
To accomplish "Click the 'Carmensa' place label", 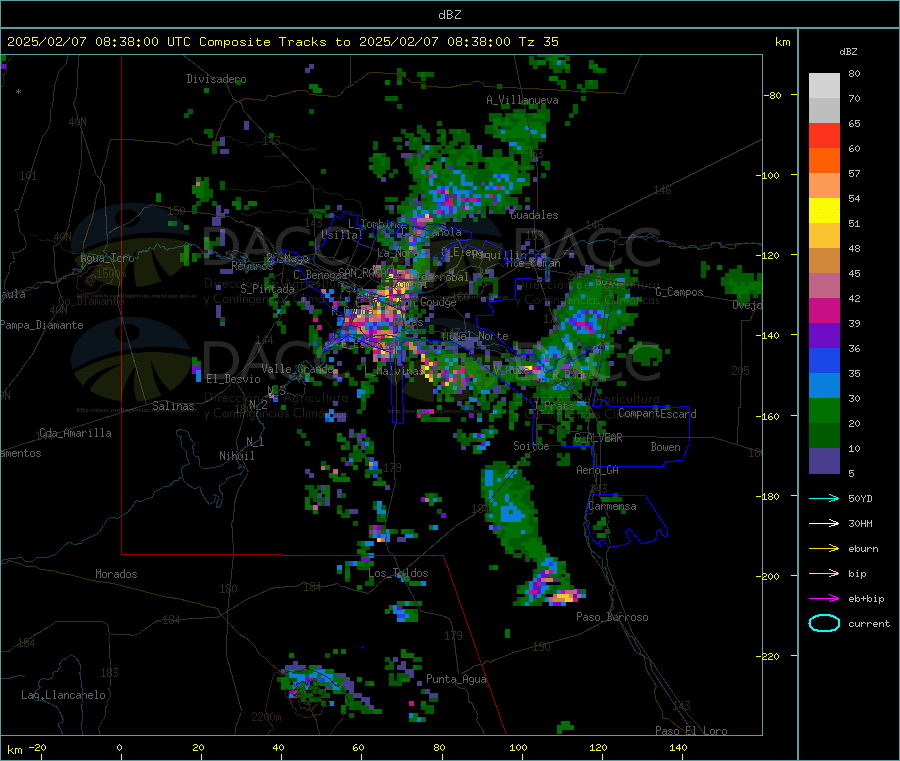I will click(612, 506).
